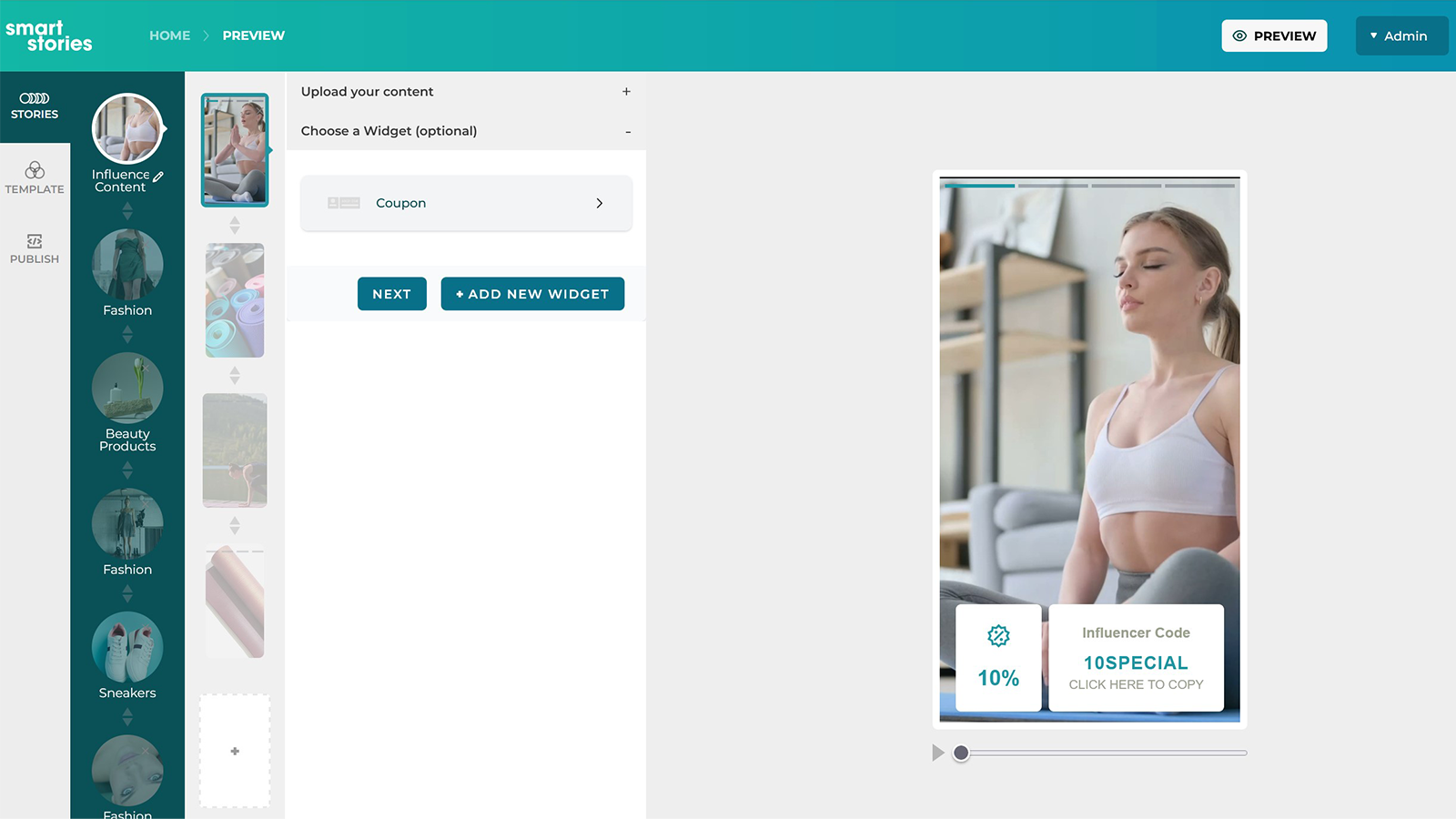1456x819 pixels.
Task: Click the Smart Stories logo
Action: coord(50,35)
